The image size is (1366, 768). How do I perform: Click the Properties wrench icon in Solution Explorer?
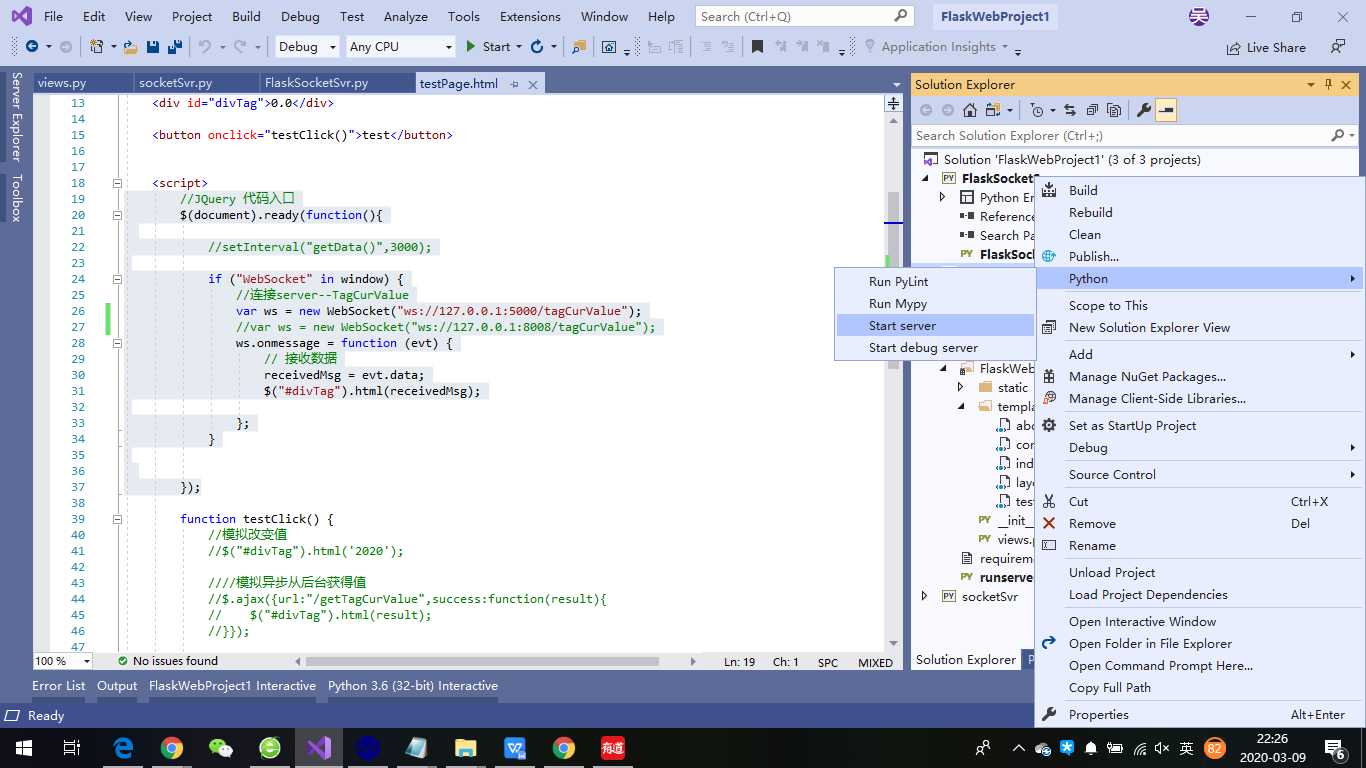pos(1144,110)
